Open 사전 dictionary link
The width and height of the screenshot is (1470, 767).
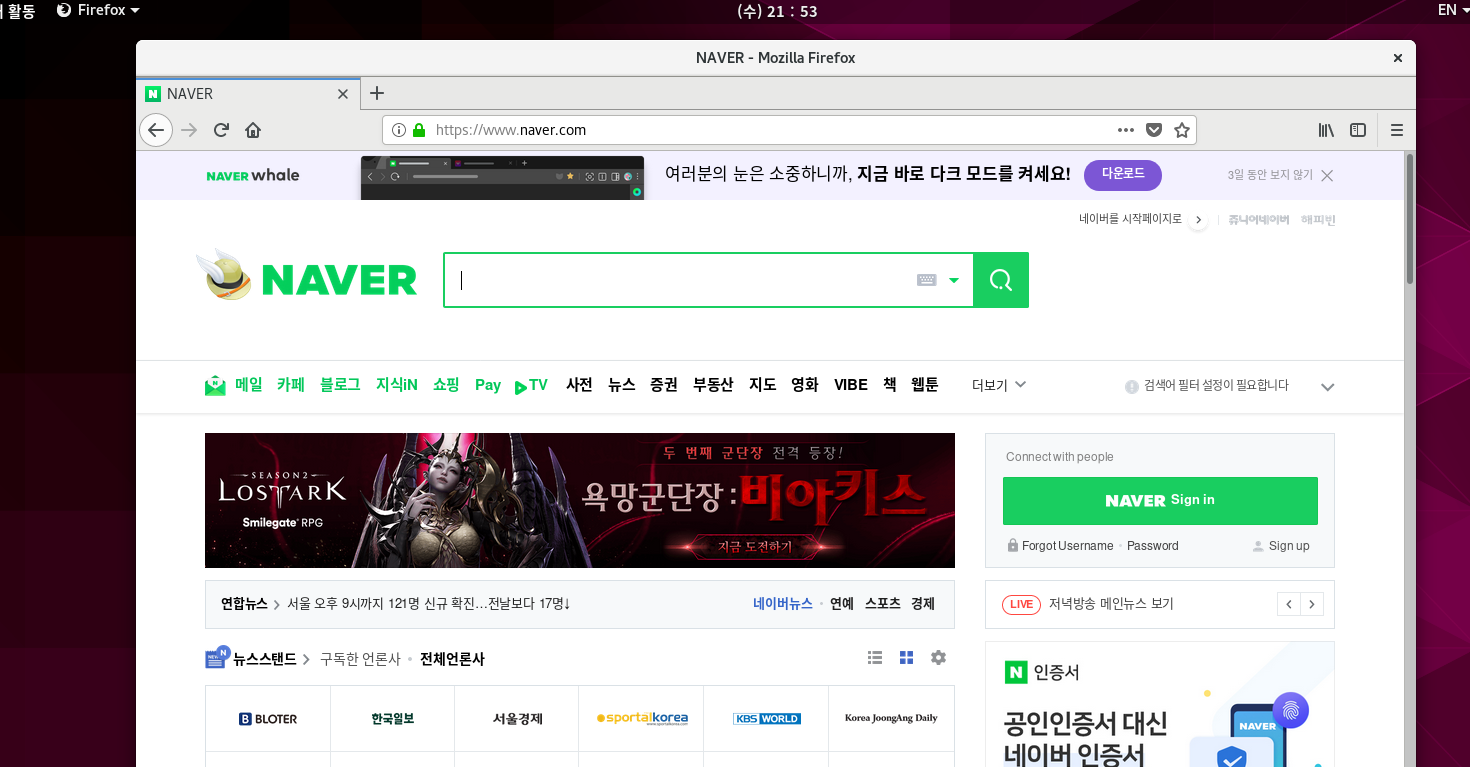[x=579, y=385]
